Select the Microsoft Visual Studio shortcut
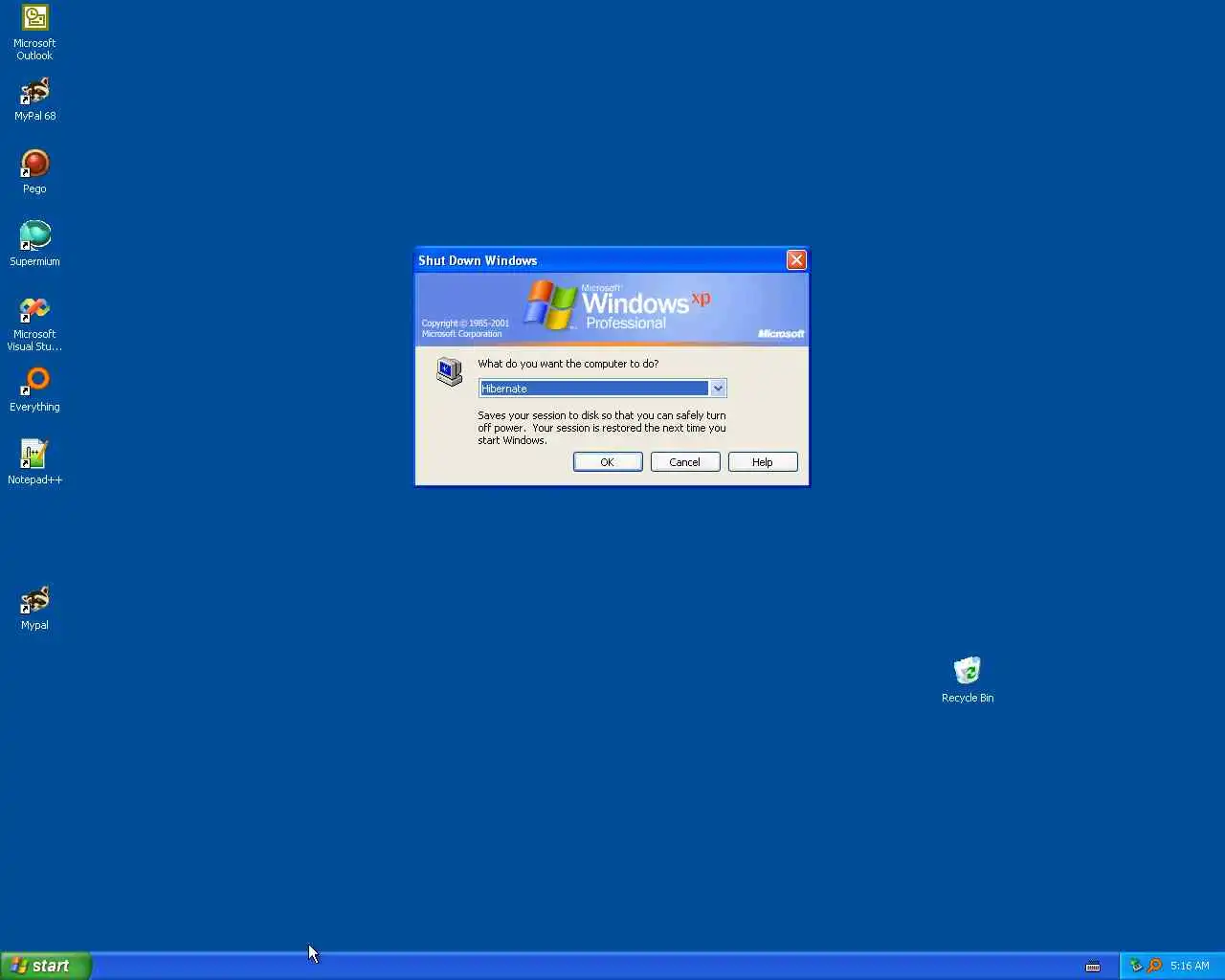 [x=34, y=323]
